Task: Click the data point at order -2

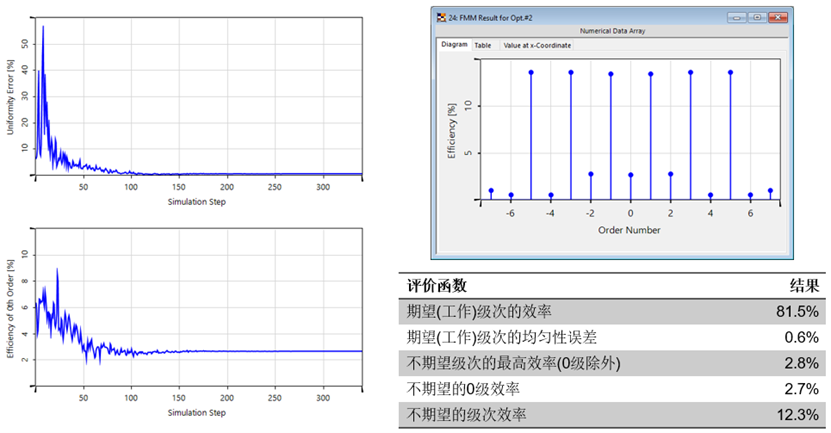Action: pos(591,174)
